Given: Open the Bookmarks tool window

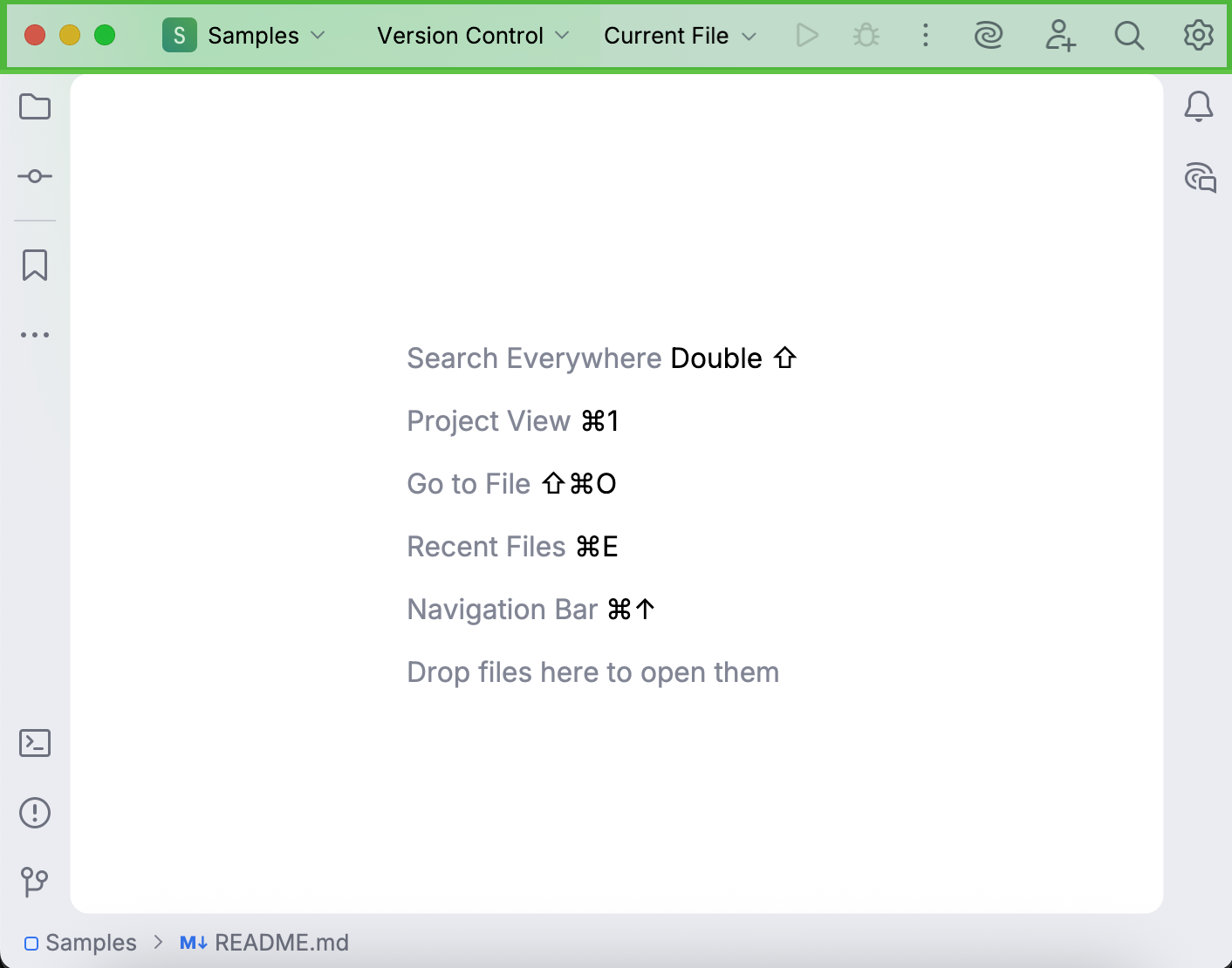Looking at the screenshot, I should tap(35, 265).
